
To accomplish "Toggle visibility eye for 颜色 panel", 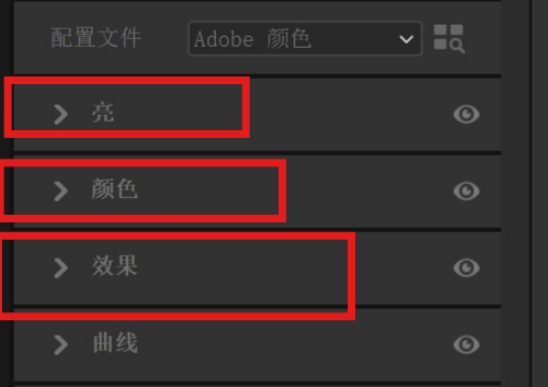I will [466, 191].
